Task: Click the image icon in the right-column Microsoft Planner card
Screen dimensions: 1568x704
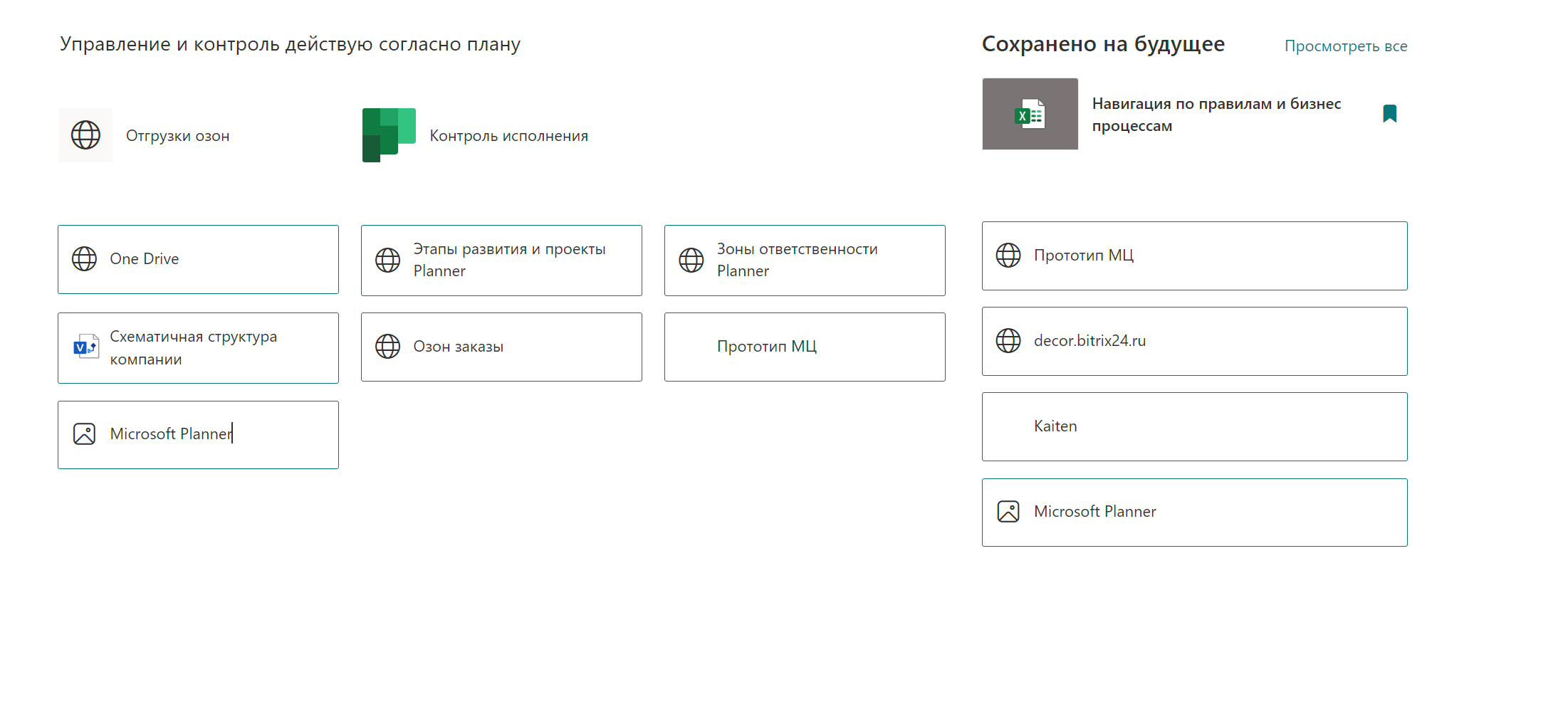Action: click(1008, 512)
